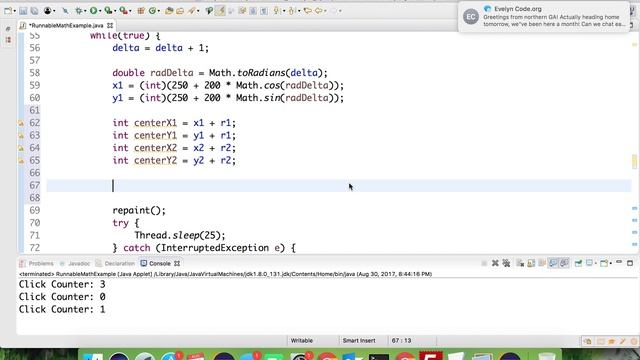Viewport: 640px width, 360px height.
Task: Click the Open Task icon in the toolbar
Action: (x=180, y=11)
